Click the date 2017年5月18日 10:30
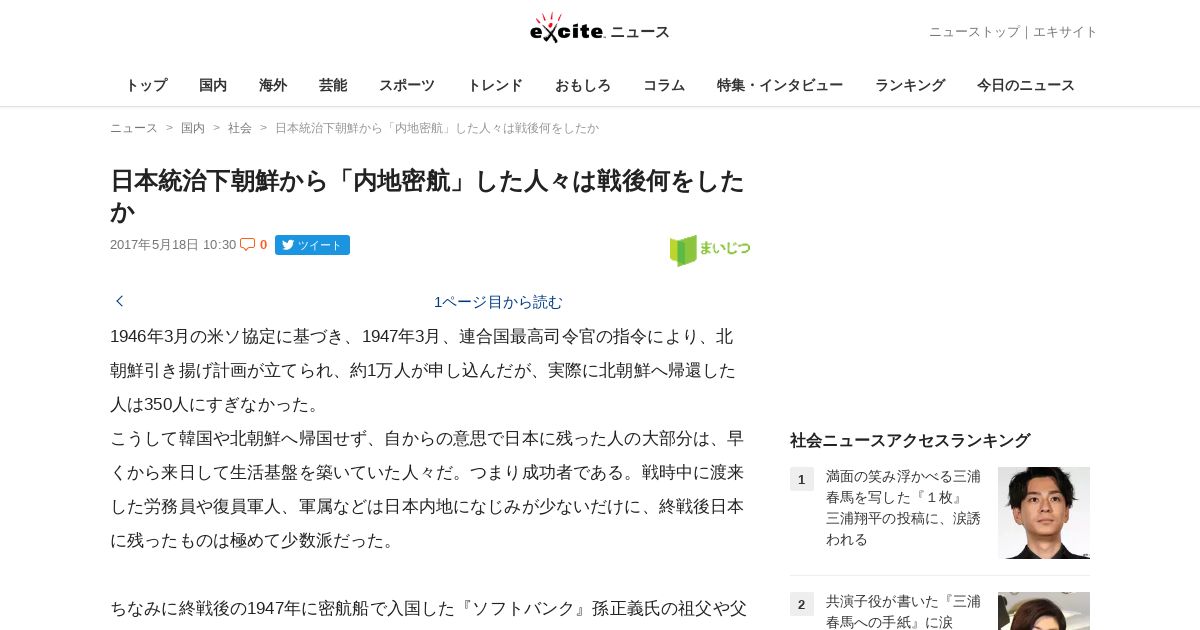Screen dimensions: 1200x630 [173, 245]
